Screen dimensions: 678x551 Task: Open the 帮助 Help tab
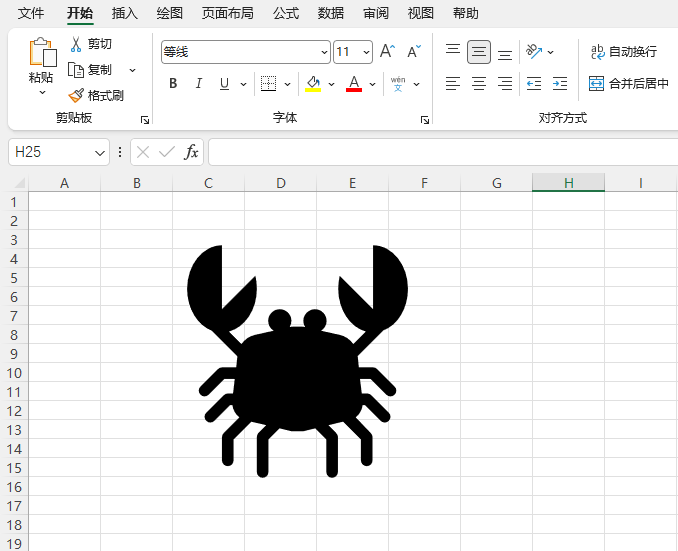click(x=466, y=13)
